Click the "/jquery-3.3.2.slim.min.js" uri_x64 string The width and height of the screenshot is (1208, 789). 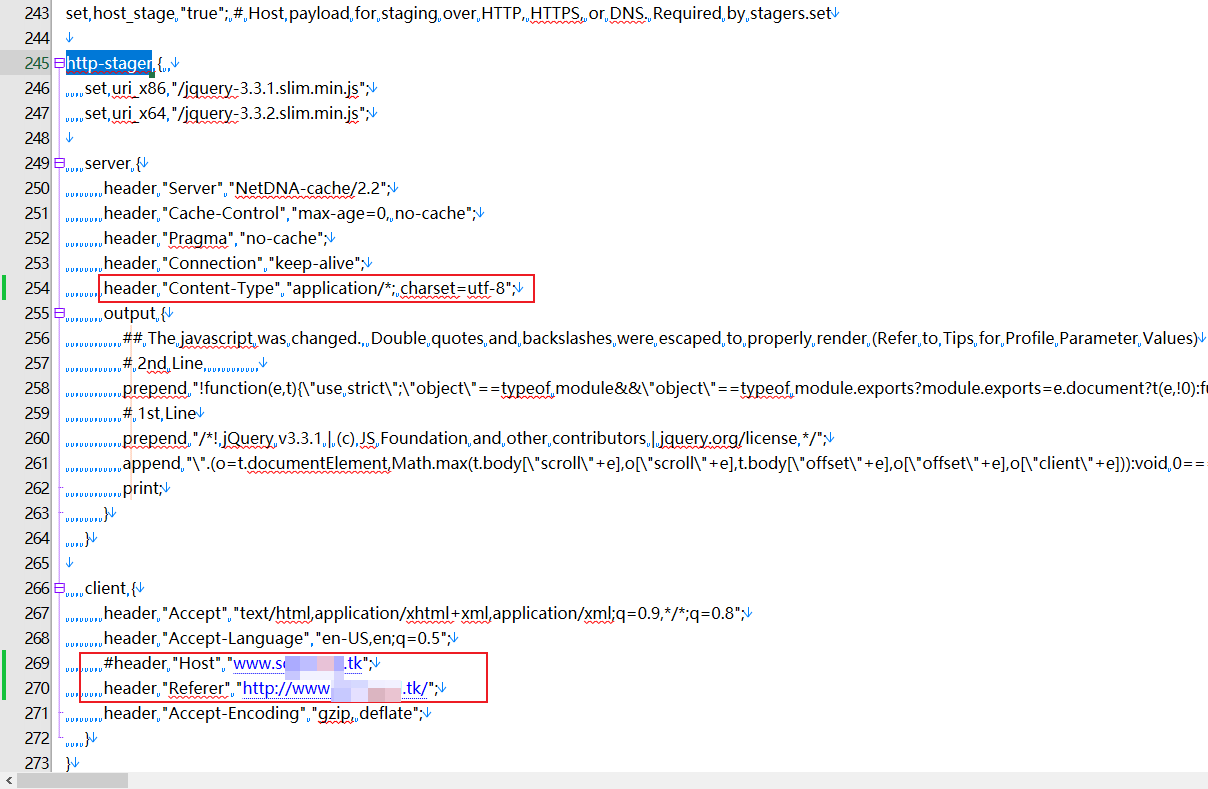269,113
